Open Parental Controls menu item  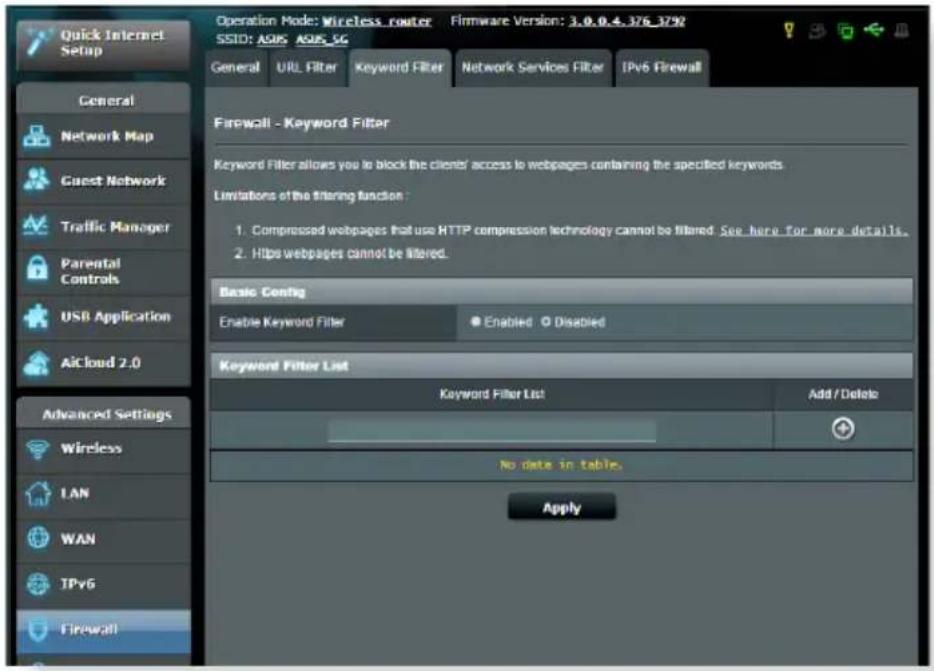104,271
